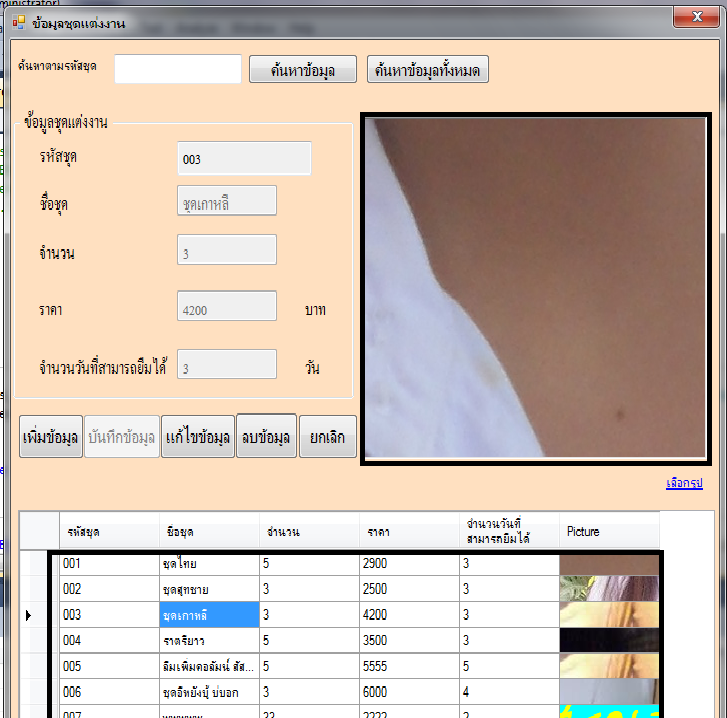Click the บันทึกข้อมูล save data button

point(121,437)
